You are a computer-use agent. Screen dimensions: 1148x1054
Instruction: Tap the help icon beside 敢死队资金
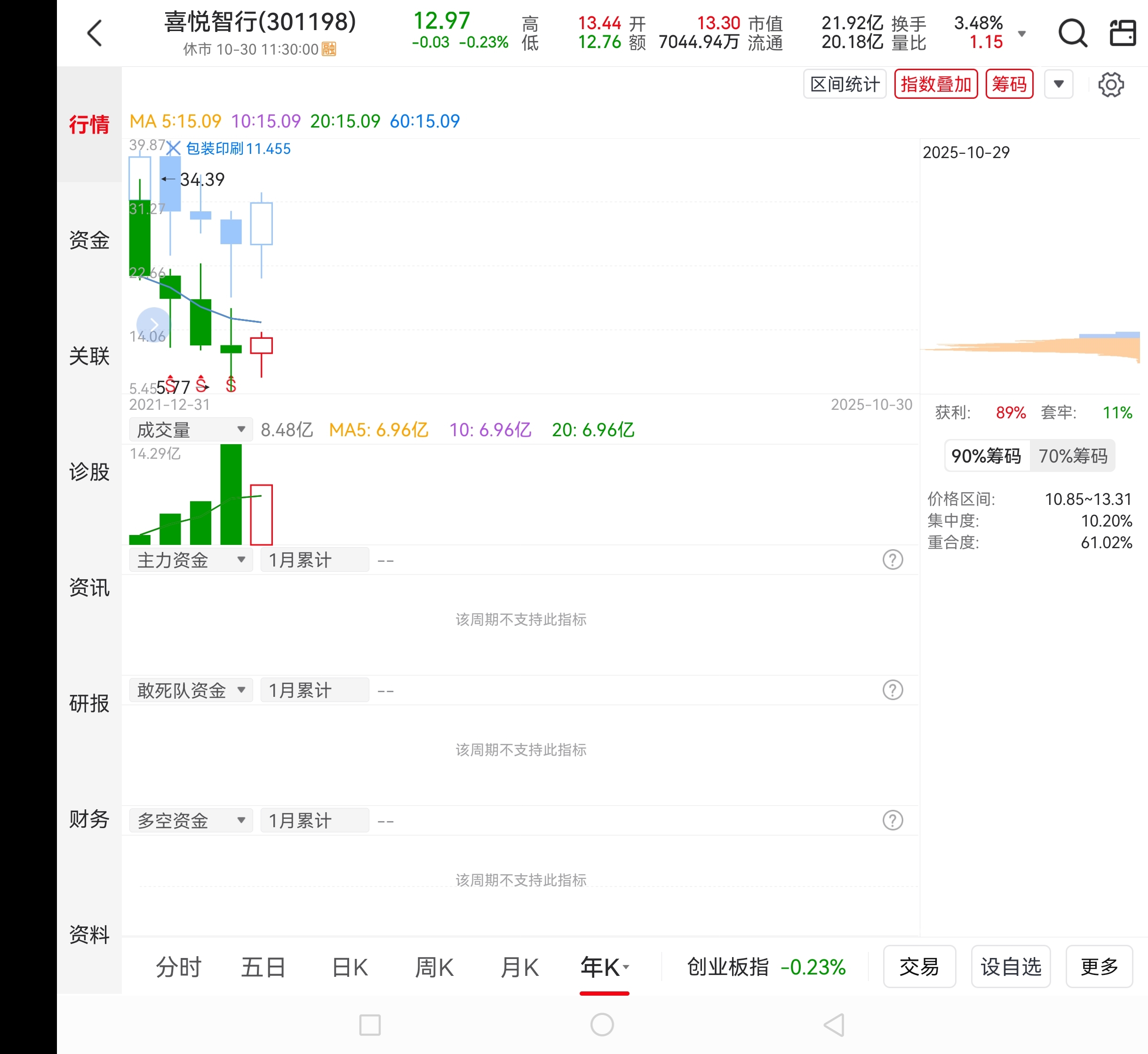pyautogui.click(x=892, y=690)
